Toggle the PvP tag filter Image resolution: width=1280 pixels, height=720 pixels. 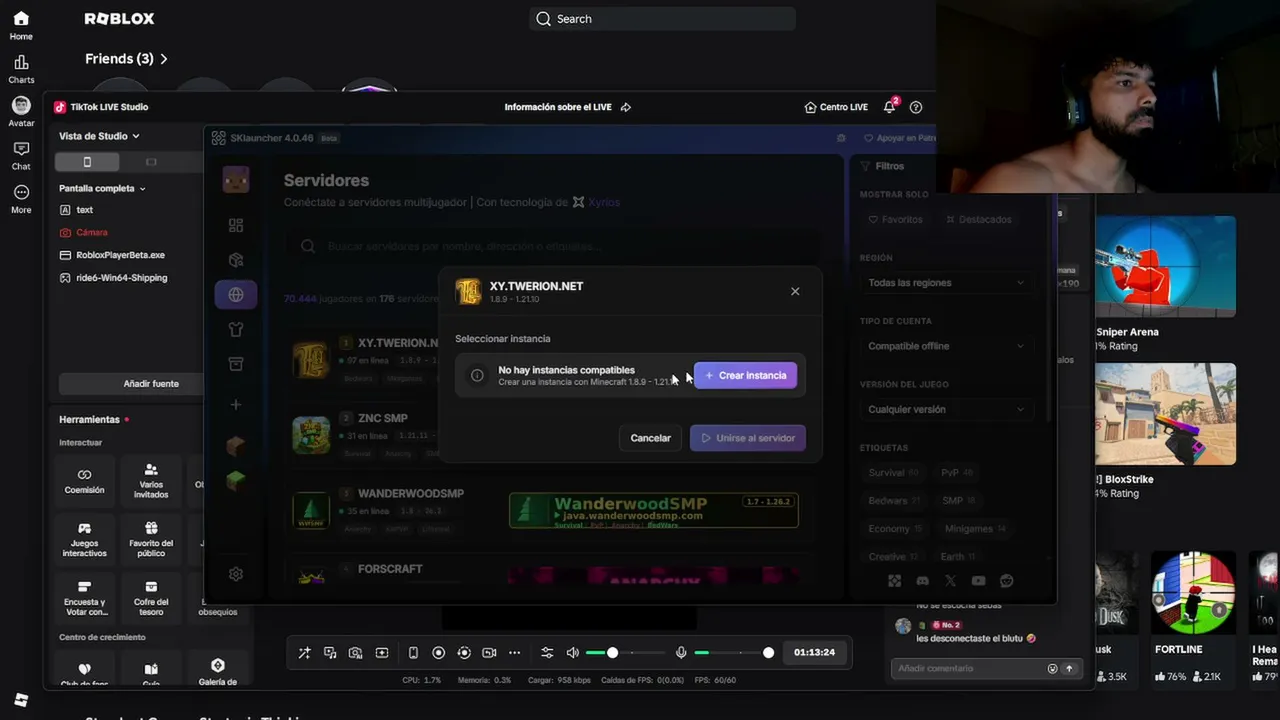pos(956,473)
